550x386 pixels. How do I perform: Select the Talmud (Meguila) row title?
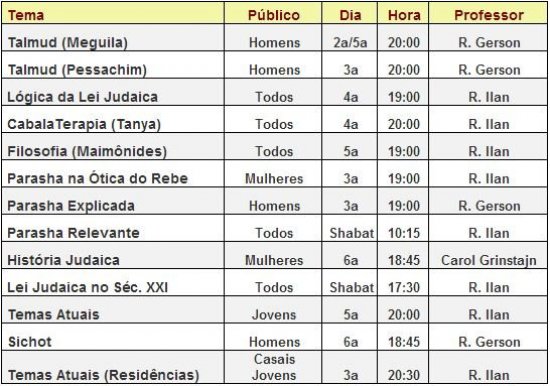[x=67, y=43]
